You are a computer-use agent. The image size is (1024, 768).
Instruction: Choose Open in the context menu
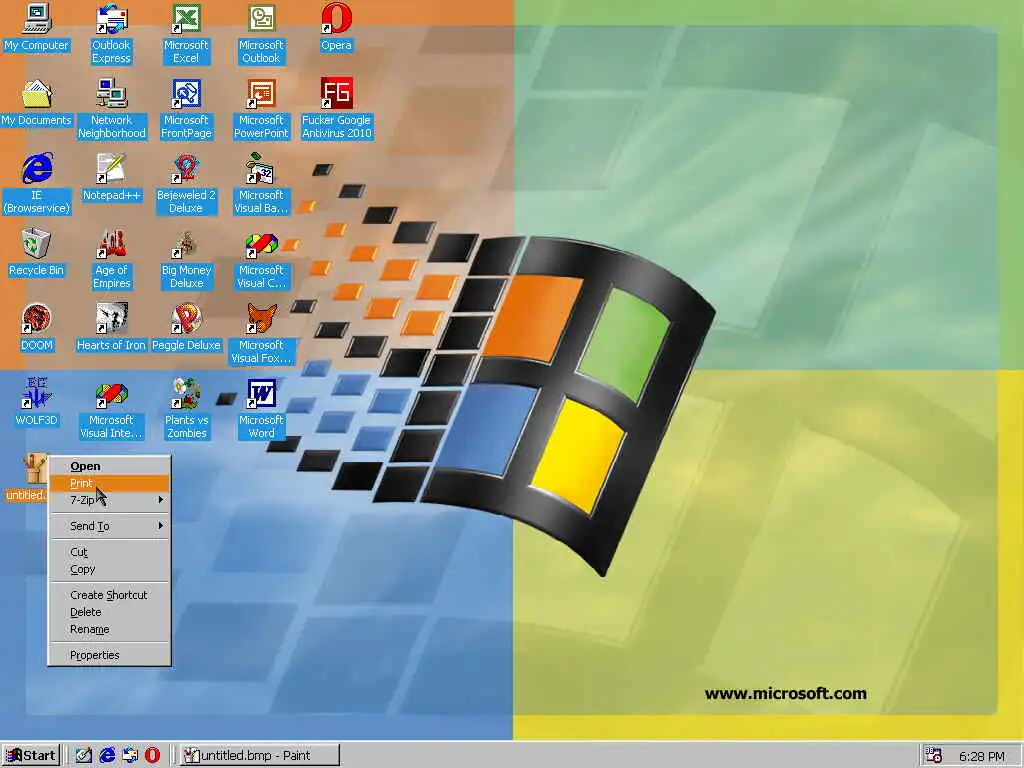(x=110, y=466)
